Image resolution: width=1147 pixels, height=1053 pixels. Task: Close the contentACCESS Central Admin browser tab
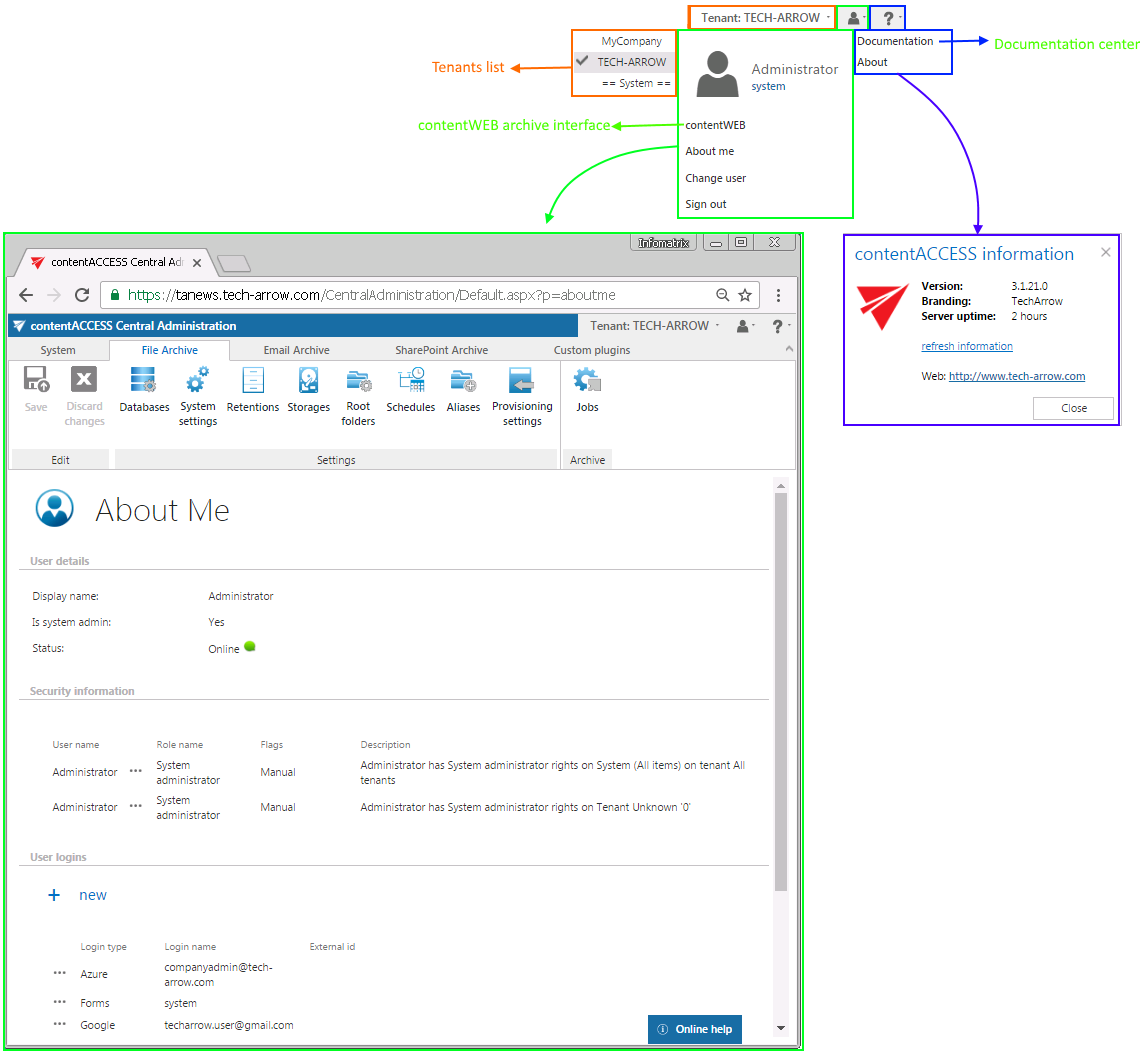tap(197, 262)
